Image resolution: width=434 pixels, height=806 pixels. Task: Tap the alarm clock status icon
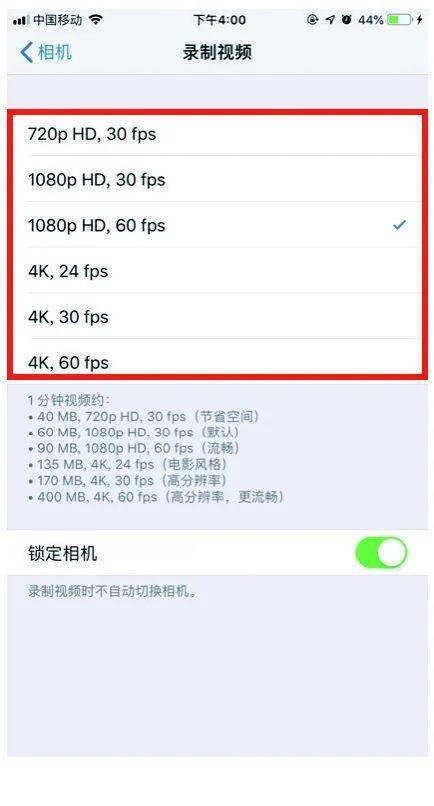click(x=347, y=20)
